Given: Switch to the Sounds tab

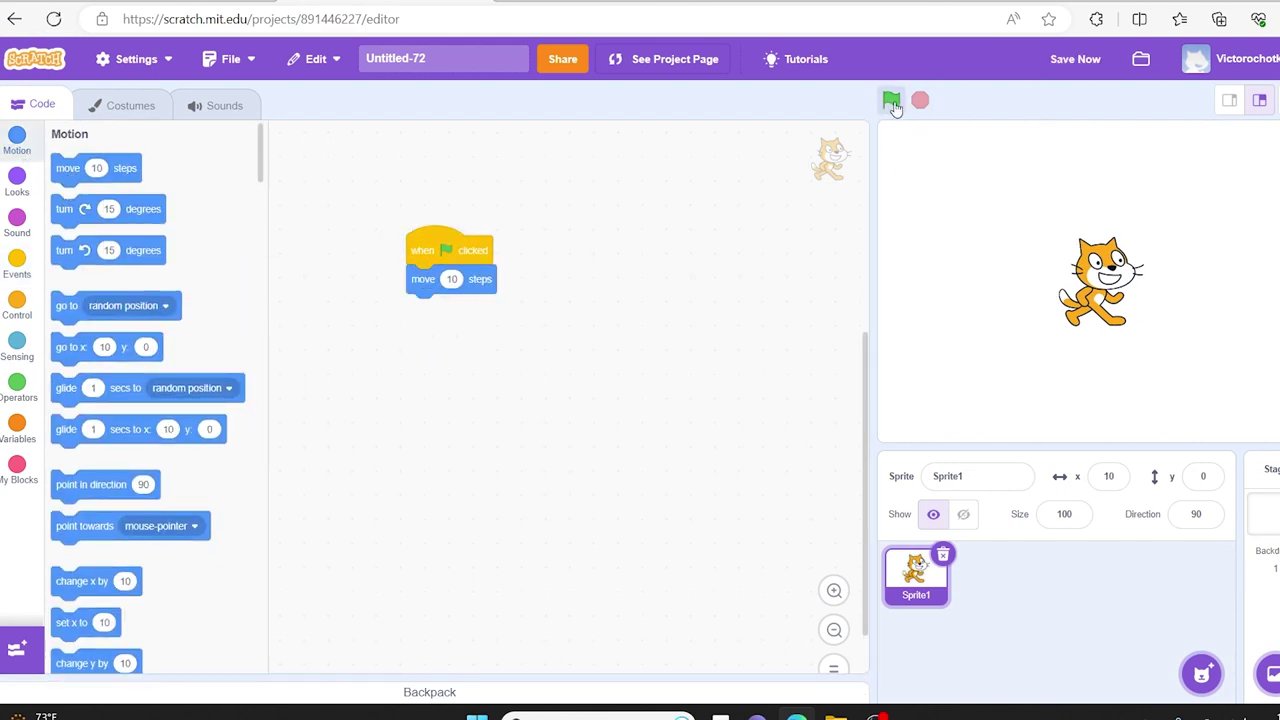Looking at the screenshot, I should [215, 105].
